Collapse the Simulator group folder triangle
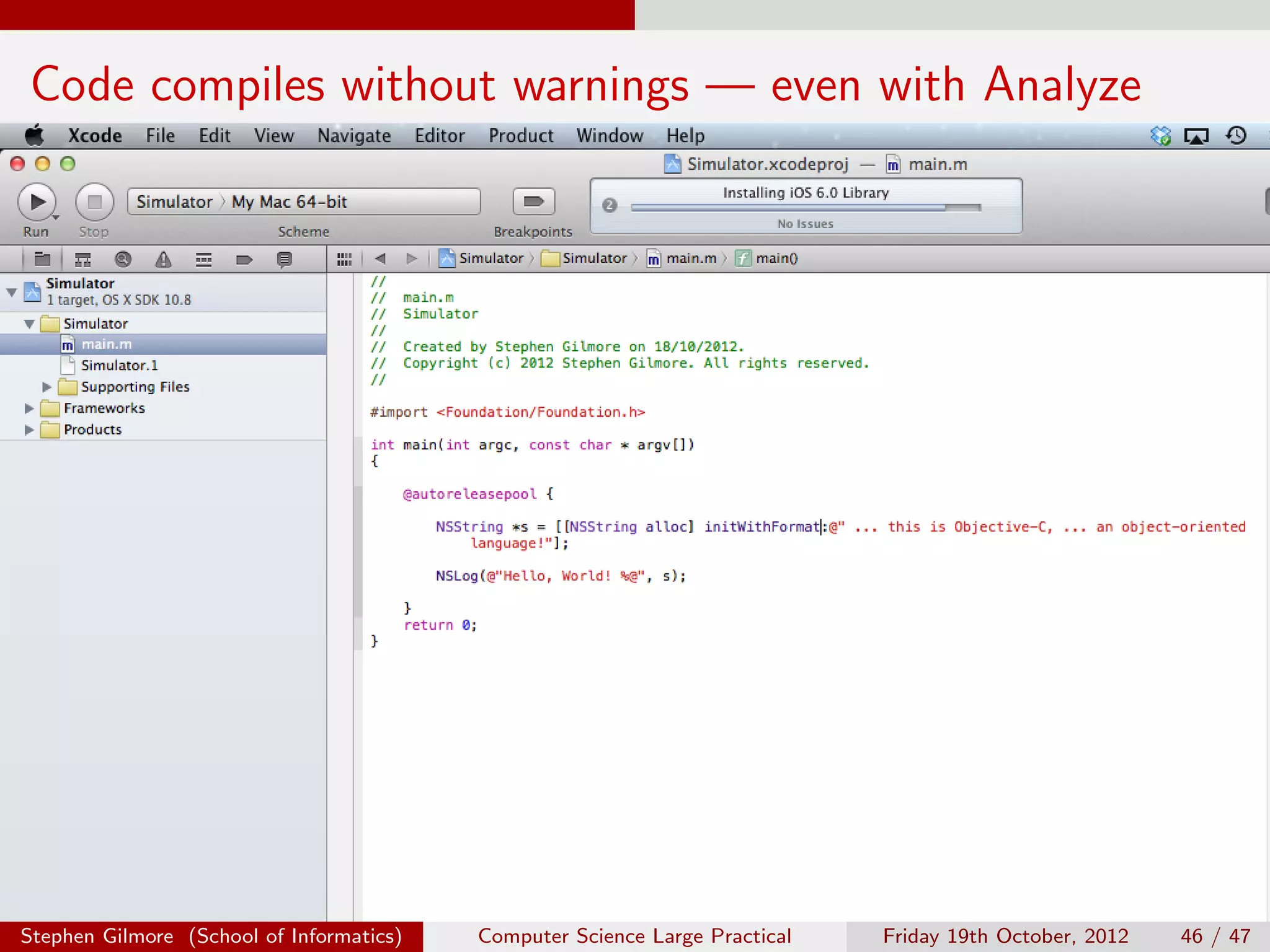Screen dimensions: 1270x952 point(29,324)
